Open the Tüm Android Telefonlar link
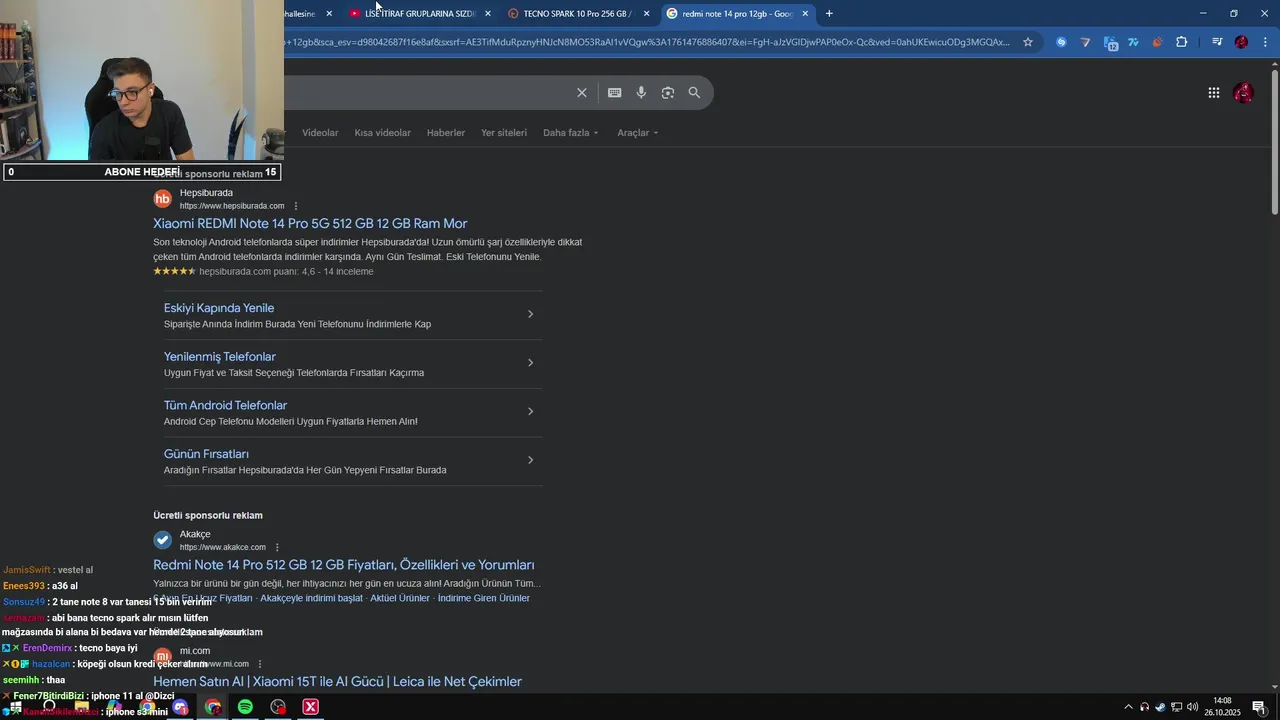This screenshot has width=1280, height=720. coord(225,405)
